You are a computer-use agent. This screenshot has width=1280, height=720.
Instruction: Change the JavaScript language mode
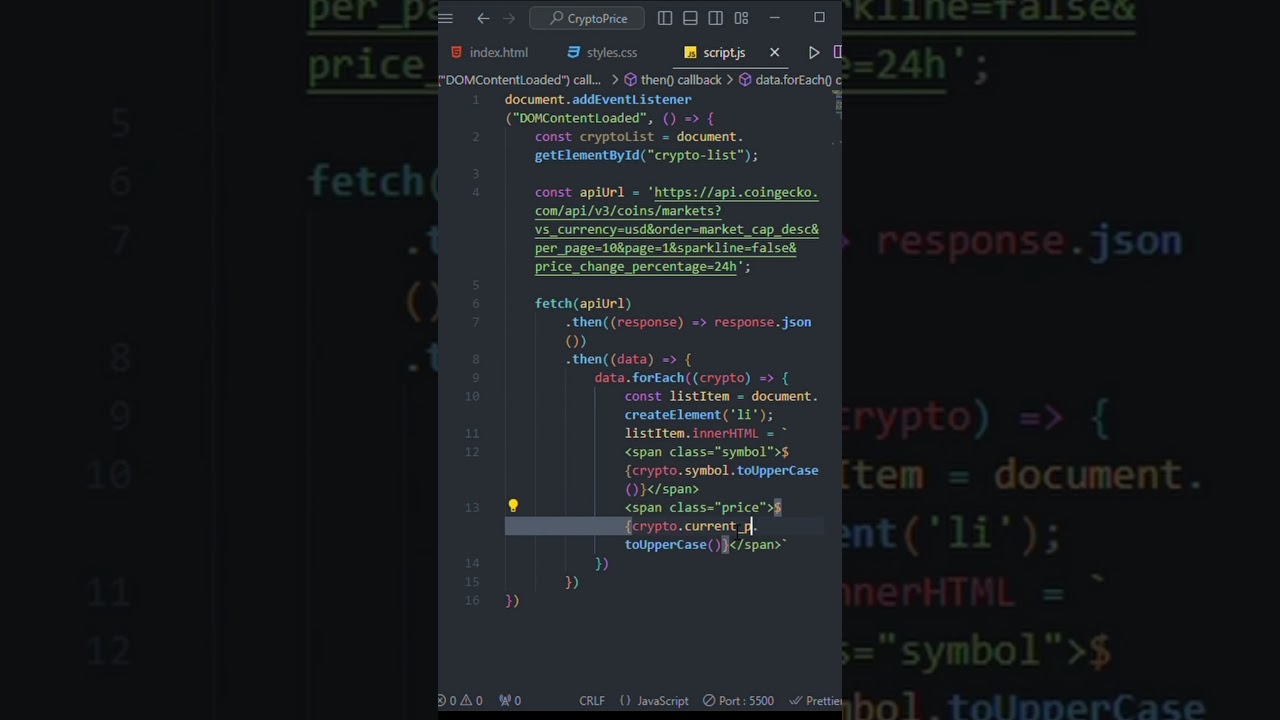[654, 701]
